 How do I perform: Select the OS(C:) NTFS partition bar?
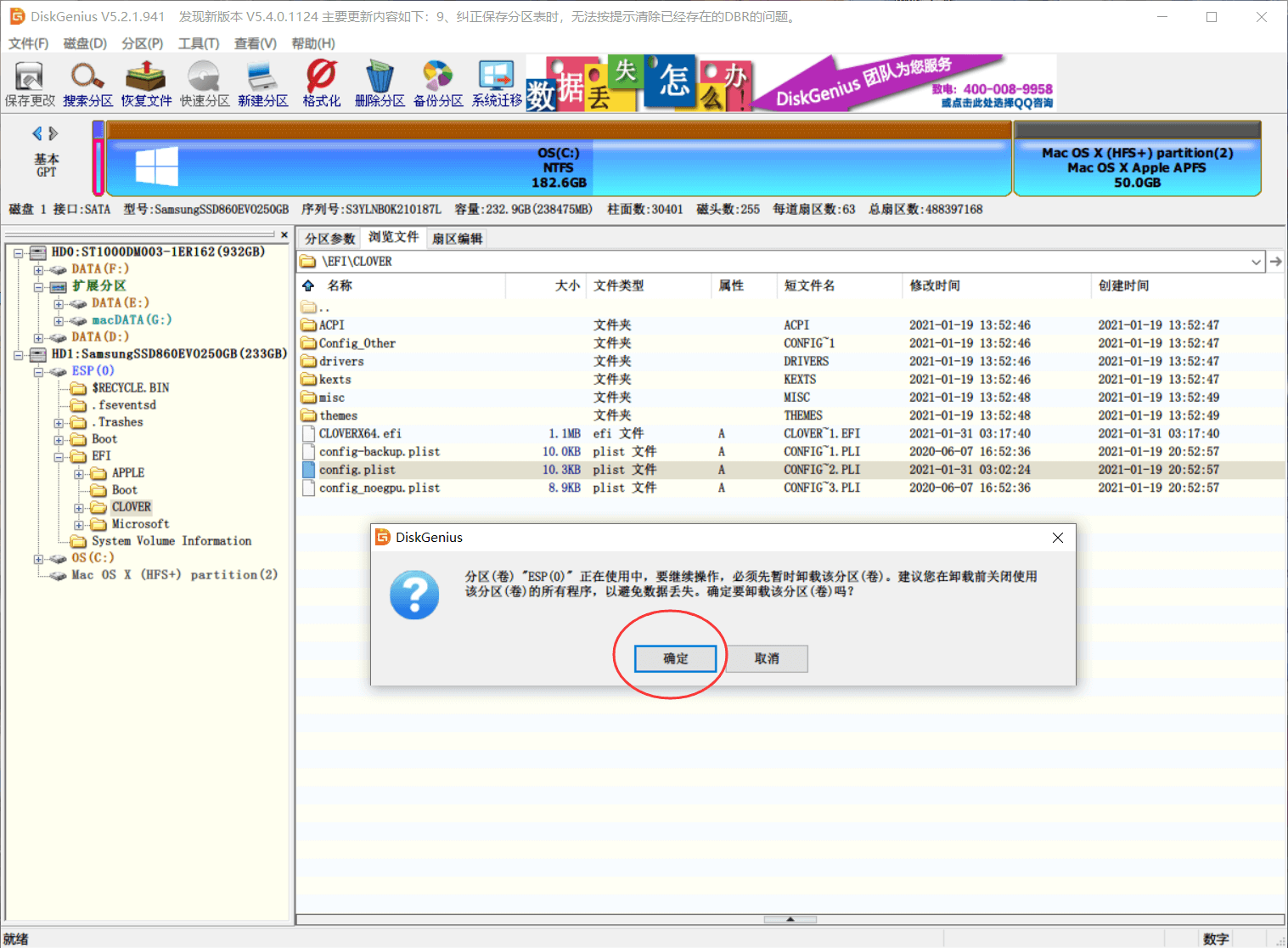(x=558, y=159)
